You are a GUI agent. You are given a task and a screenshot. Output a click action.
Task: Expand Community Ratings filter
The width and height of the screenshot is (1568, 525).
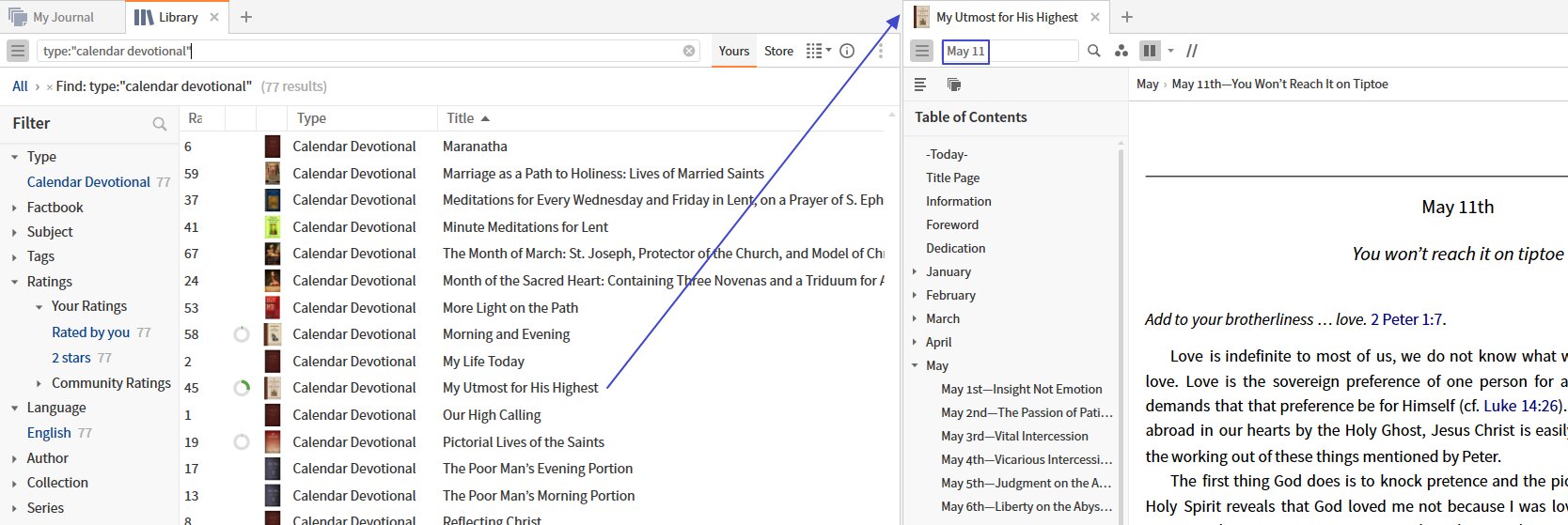coord(39,383)
